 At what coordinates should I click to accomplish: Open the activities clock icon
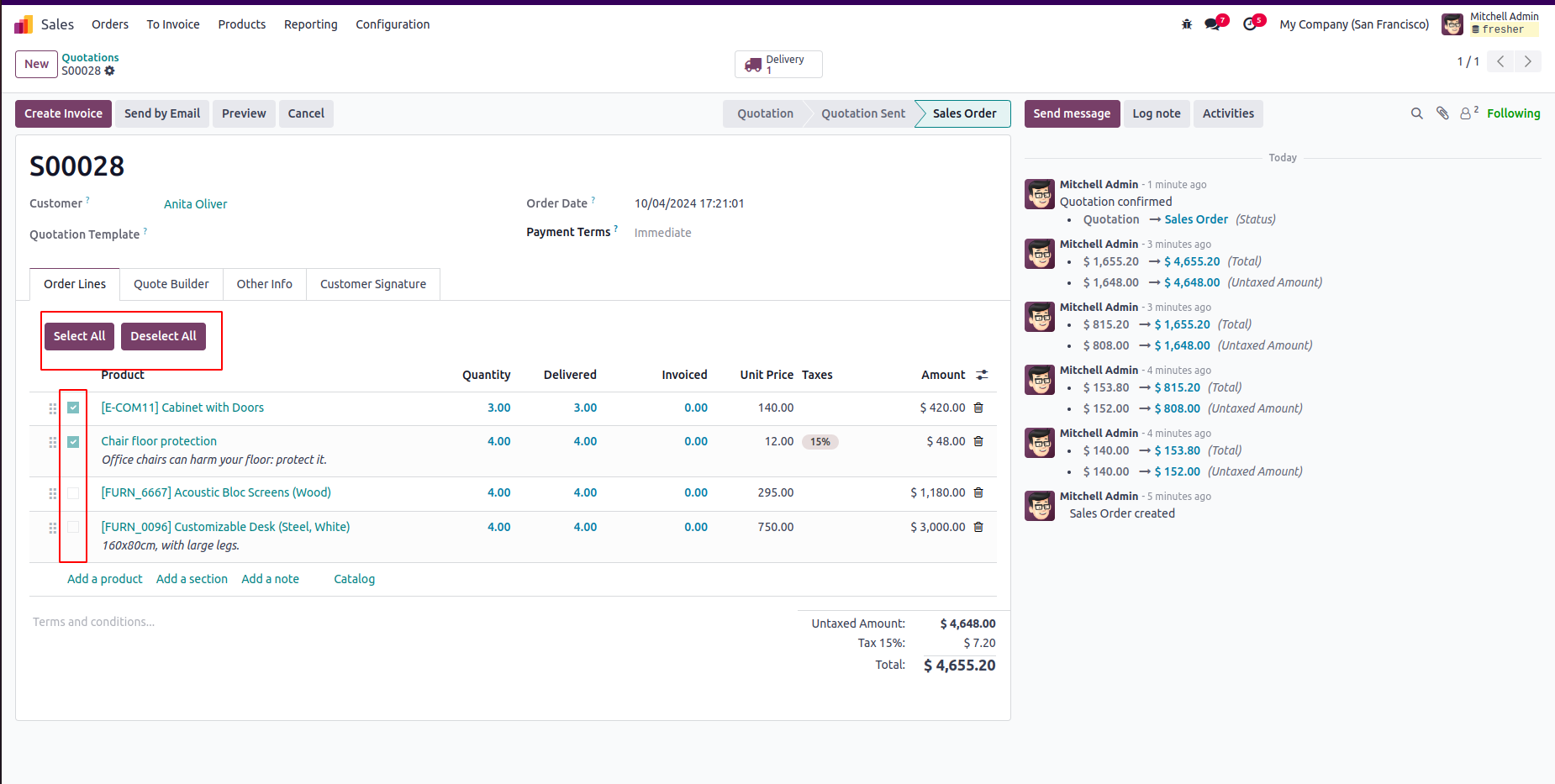click(1250, 24)
